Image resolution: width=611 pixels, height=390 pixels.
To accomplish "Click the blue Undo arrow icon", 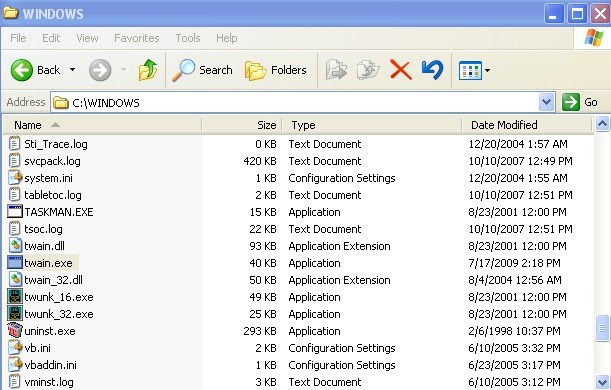I will (433, 70).
